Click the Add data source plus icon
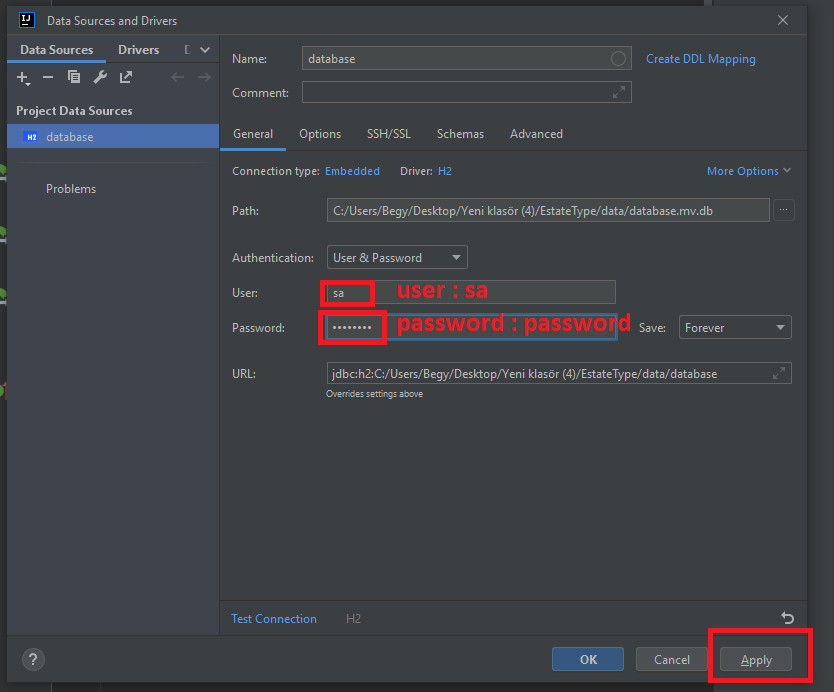This screenshot has width=834, height=692. (x=23, y=78)
